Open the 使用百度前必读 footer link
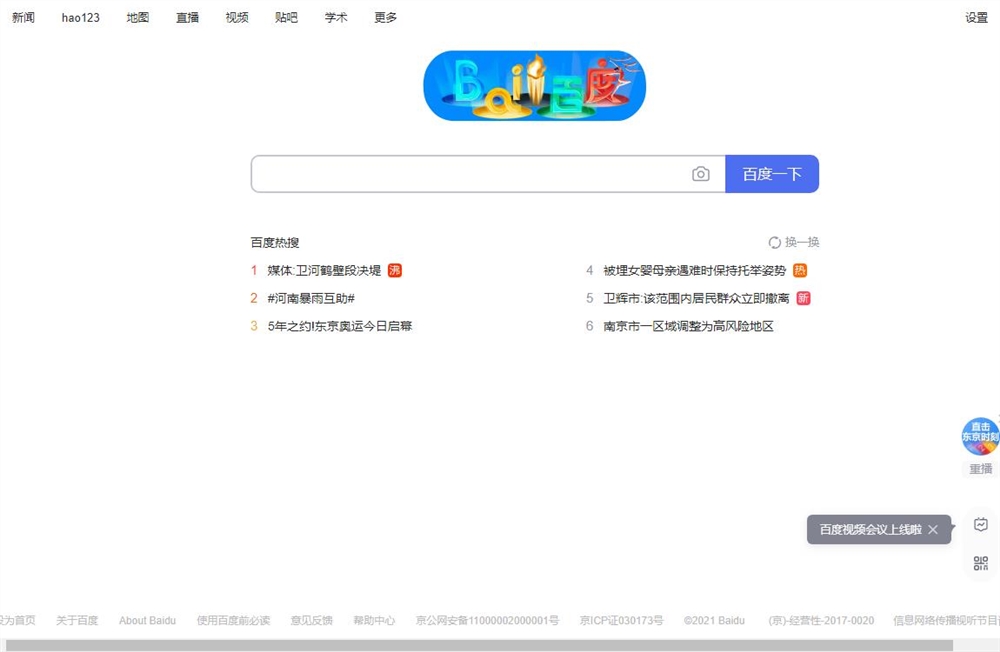Viewport: 1000px width, 652px height. click(233, 620)
